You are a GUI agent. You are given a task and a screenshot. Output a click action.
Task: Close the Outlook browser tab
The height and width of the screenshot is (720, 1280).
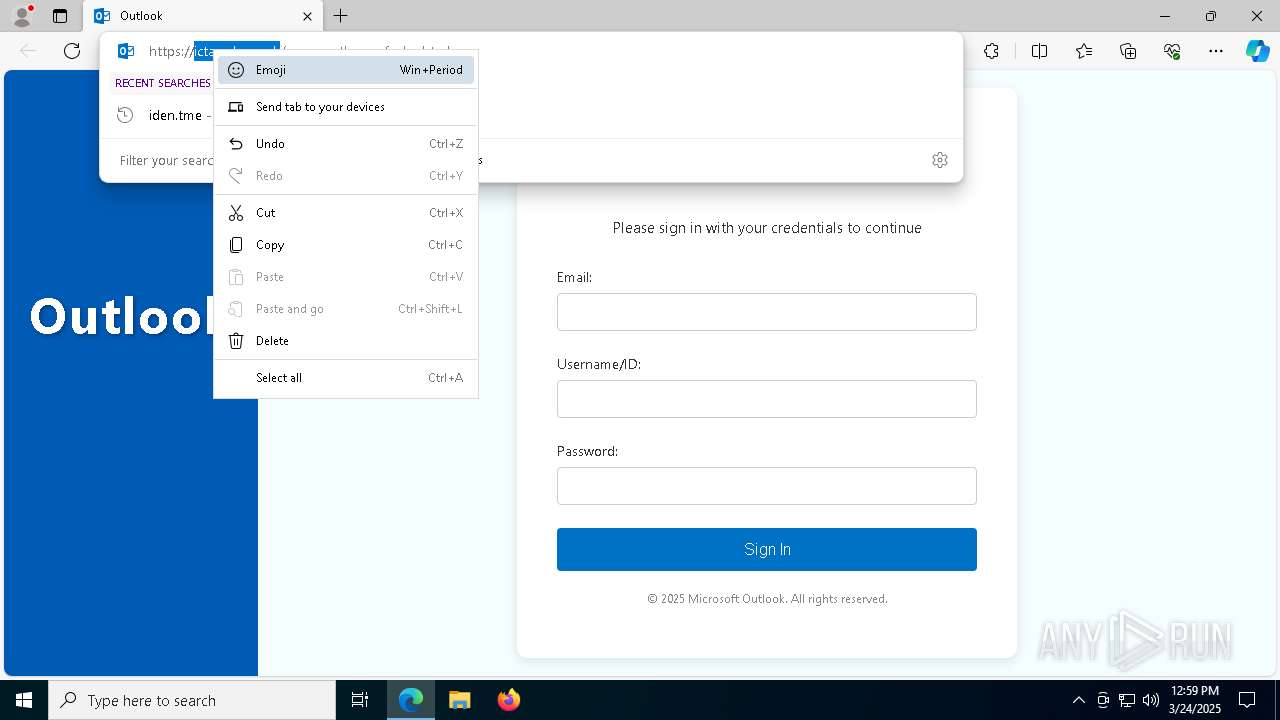click(x=307, y=16)
